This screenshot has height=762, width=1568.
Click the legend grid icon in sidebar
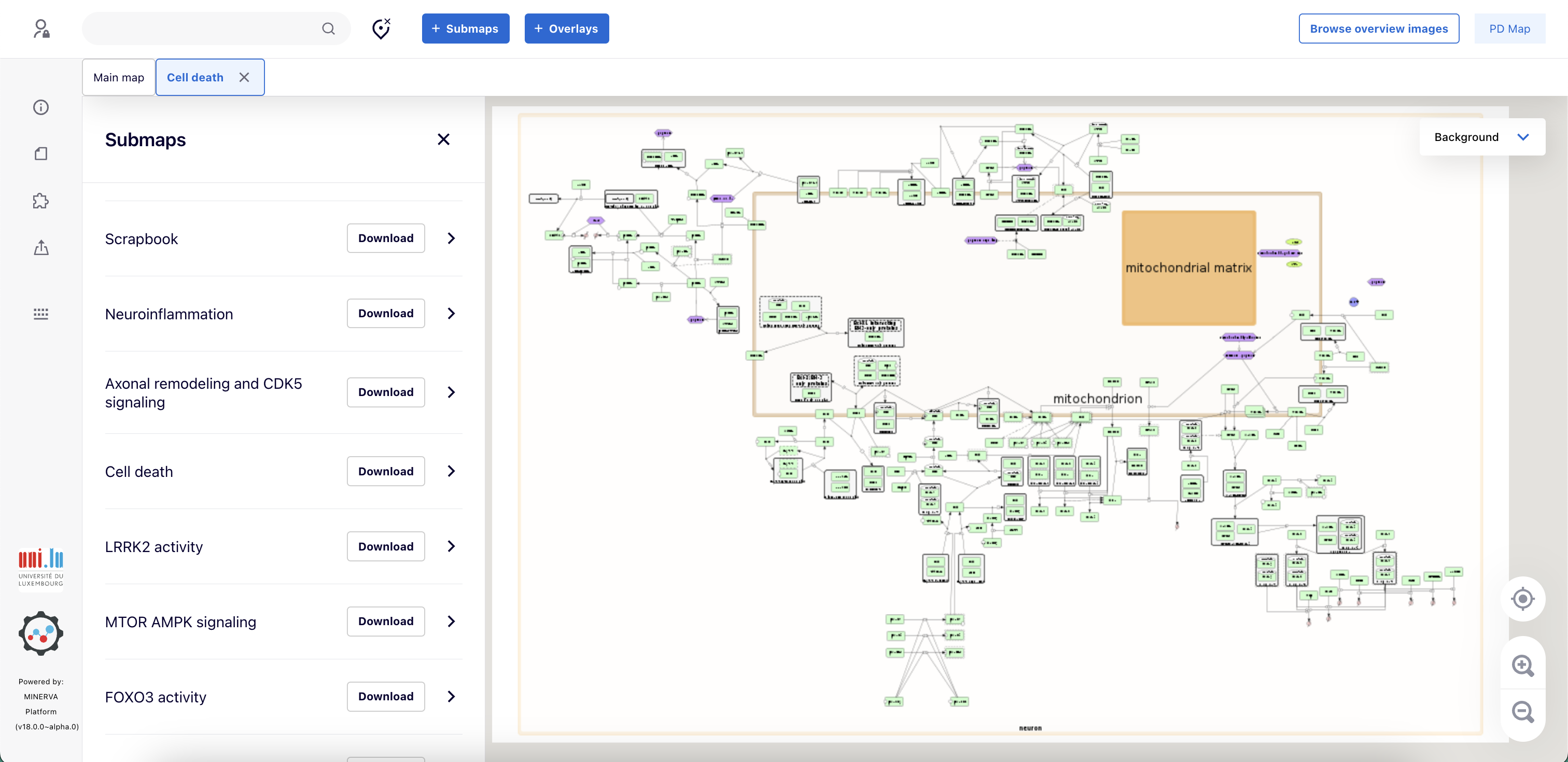click(41, 313)
